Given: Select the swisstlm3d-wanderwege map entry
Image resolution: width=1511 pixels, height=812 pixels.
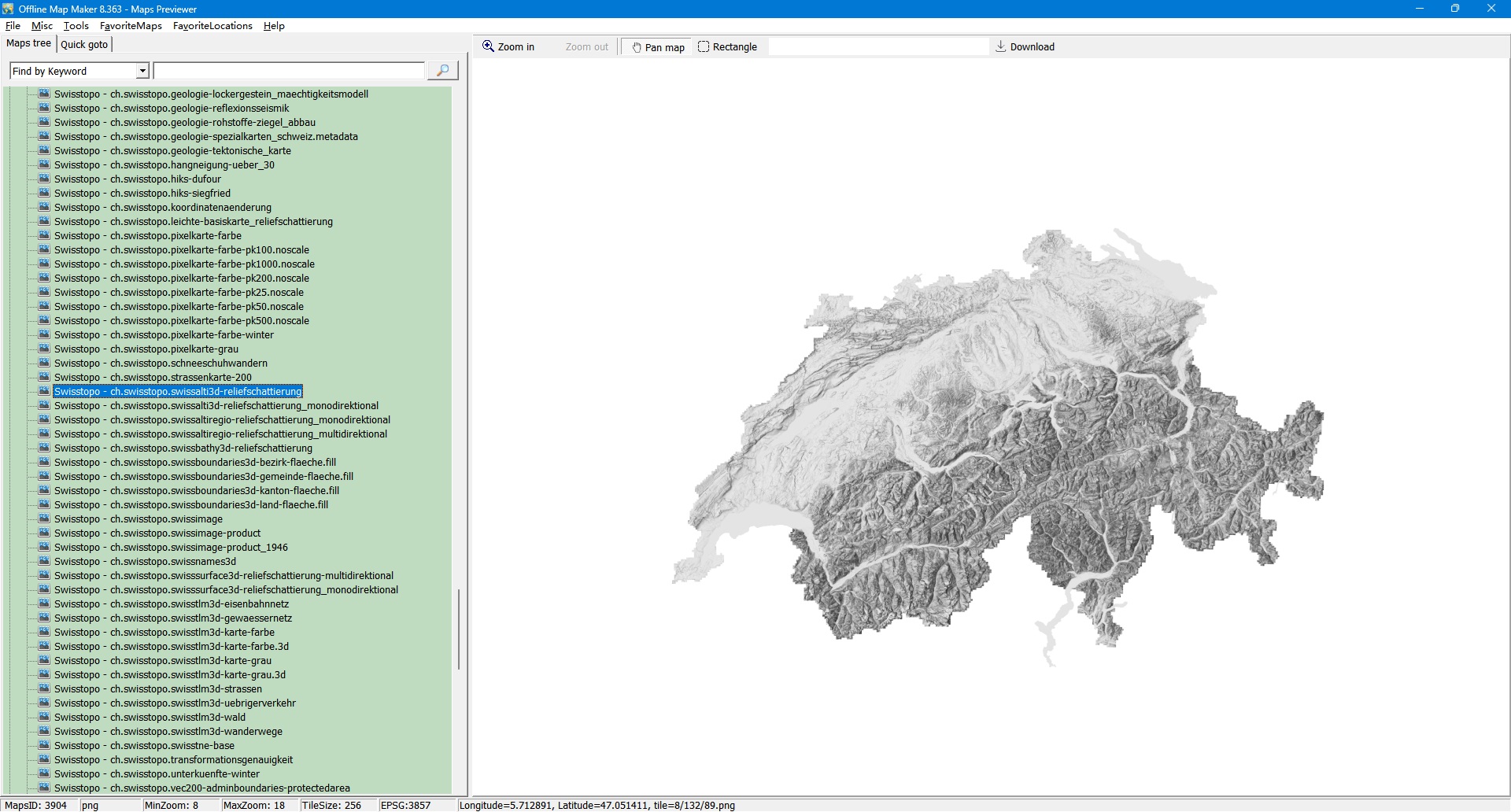Looking at the screenshot, I should coord(168,732).
